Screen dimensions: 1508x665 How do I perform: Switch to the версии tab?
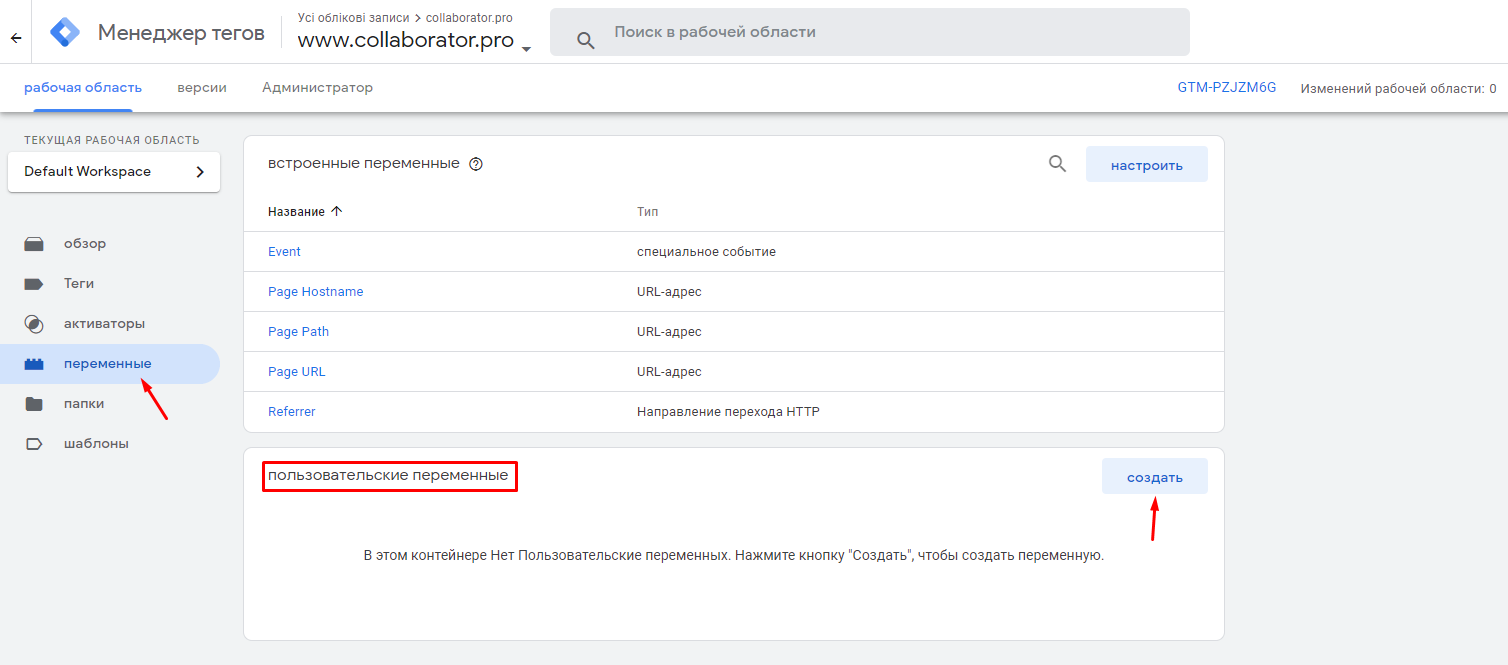[202, 88]
